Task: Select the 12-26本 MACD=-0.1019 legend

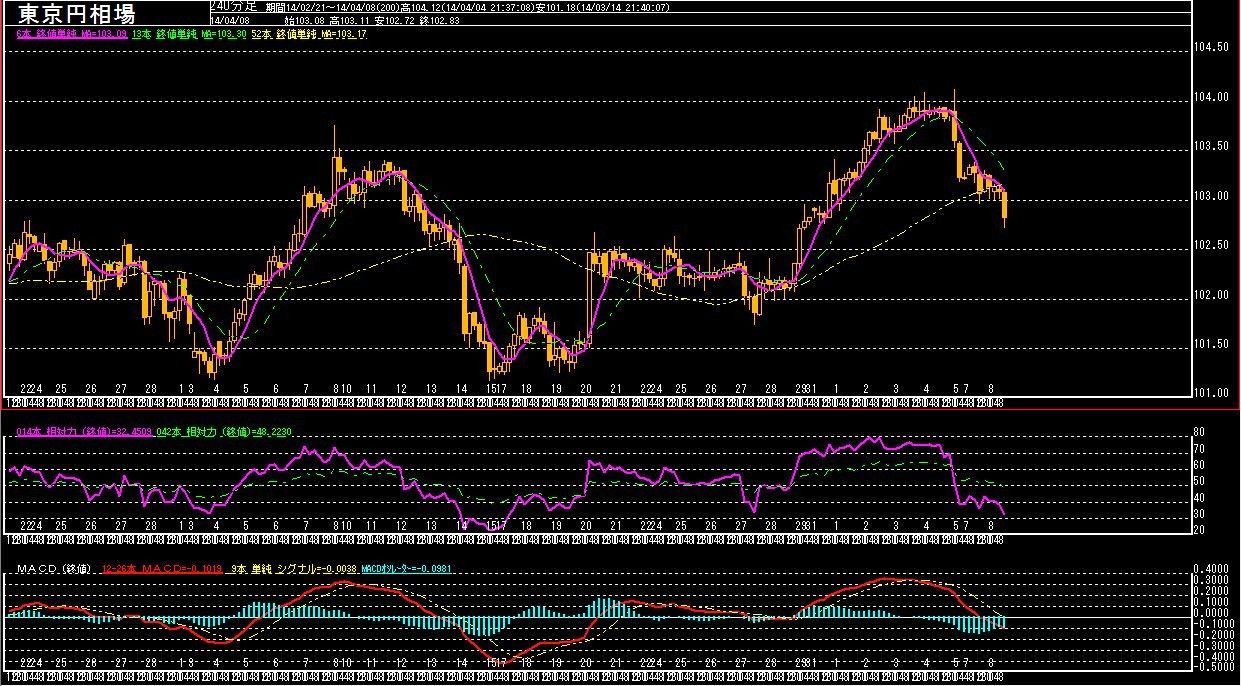Action: 162,570
